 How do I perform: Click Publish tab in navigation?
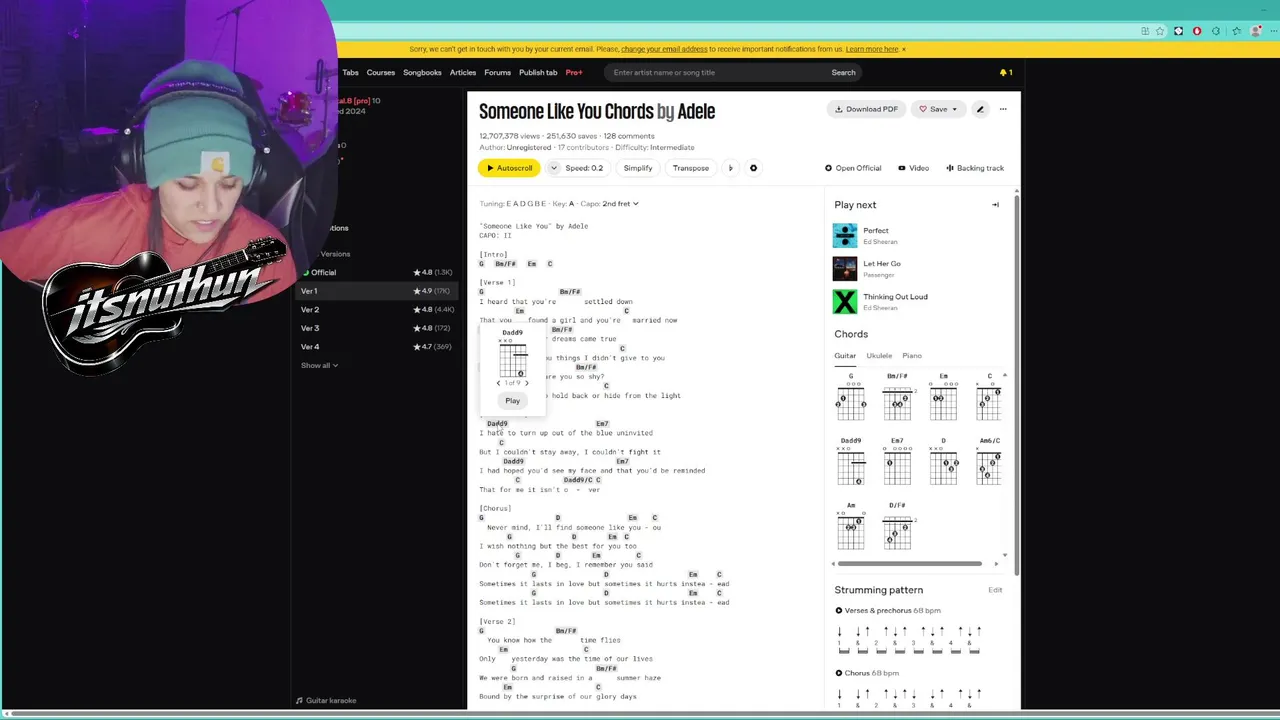coord(538,72)
